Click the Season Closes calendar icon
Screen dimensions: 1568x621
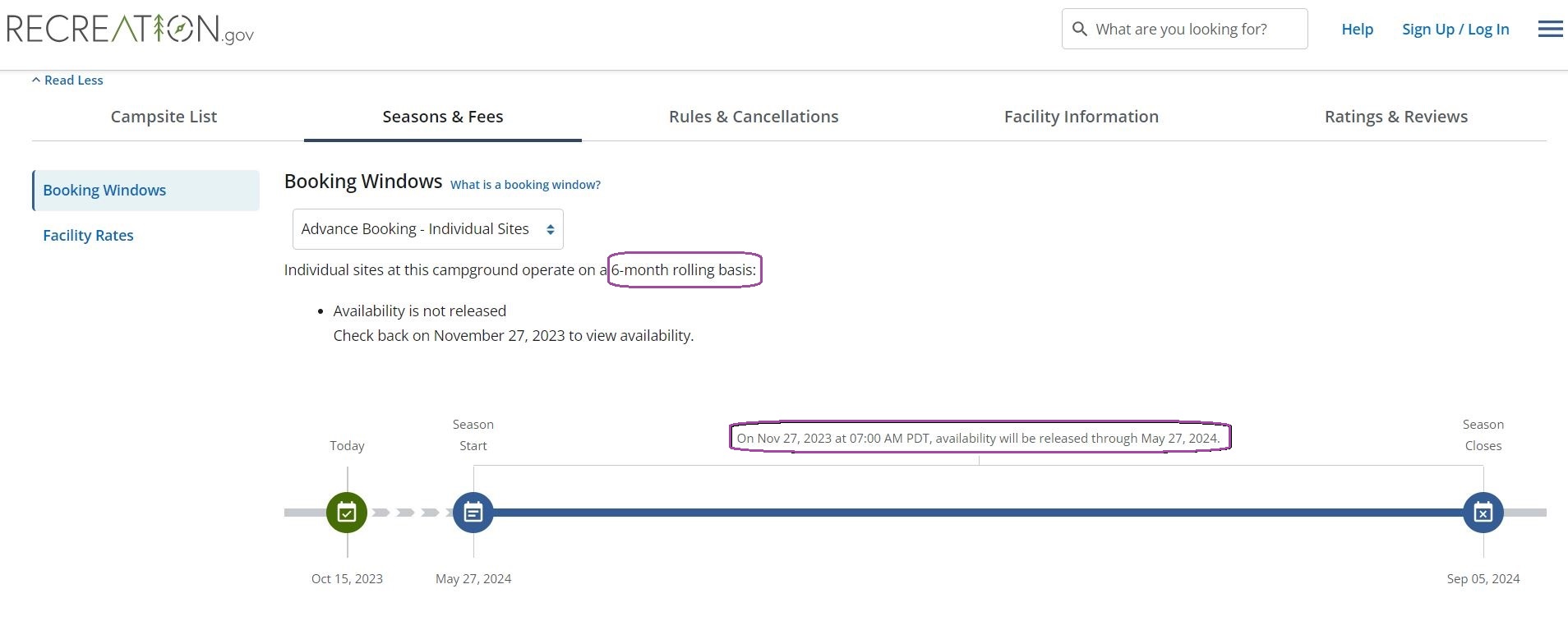(x=1483, y=513)
